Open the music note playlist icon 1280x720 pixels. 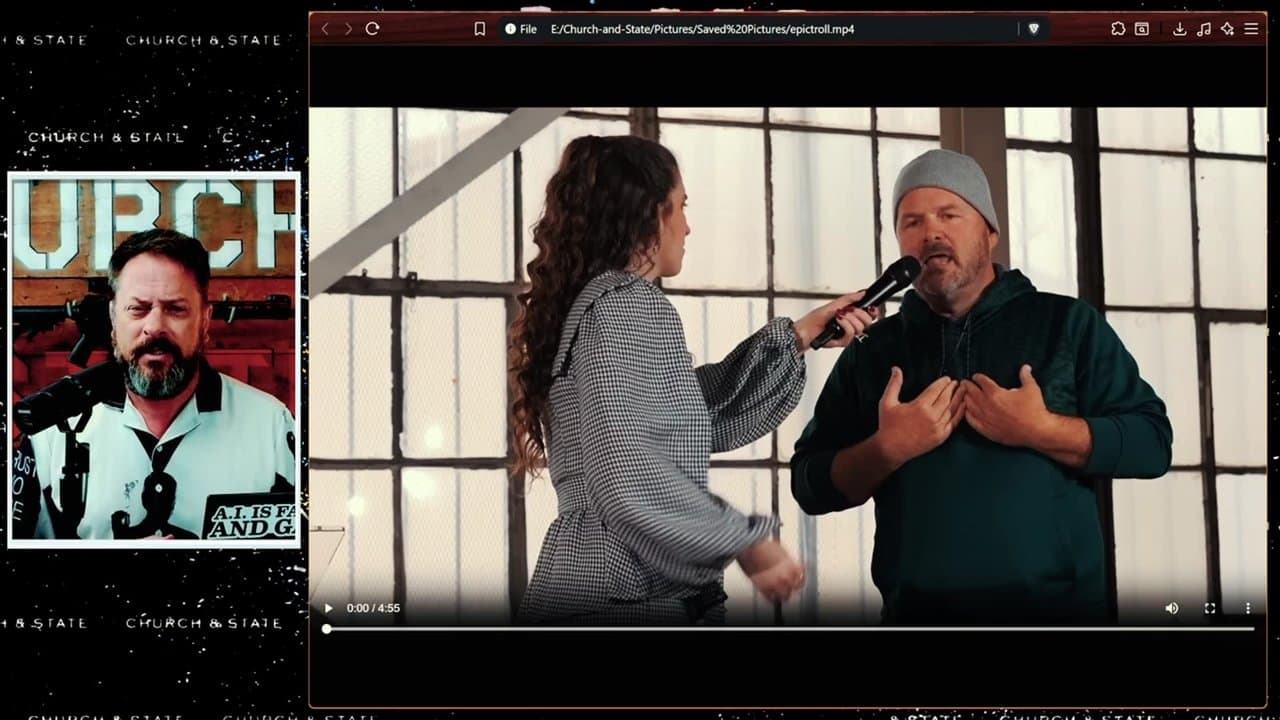(x=1204, y=29)
